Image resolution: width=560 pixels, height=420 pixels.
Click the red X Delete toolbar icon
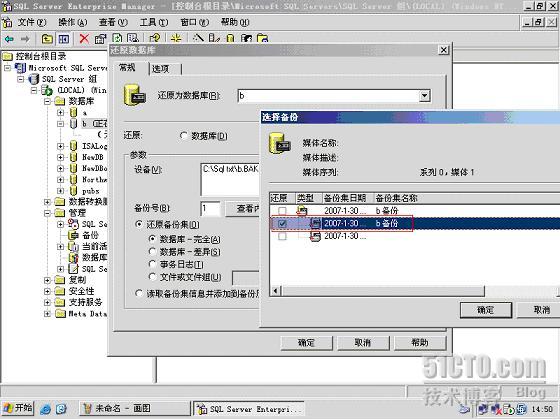[84, 38]
